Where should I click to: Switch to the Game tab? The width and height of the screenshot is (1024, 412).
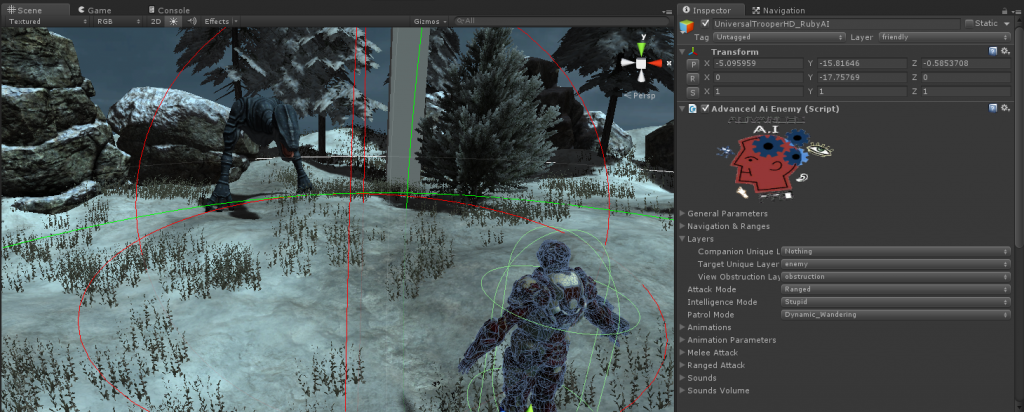[x=98, y=10]
